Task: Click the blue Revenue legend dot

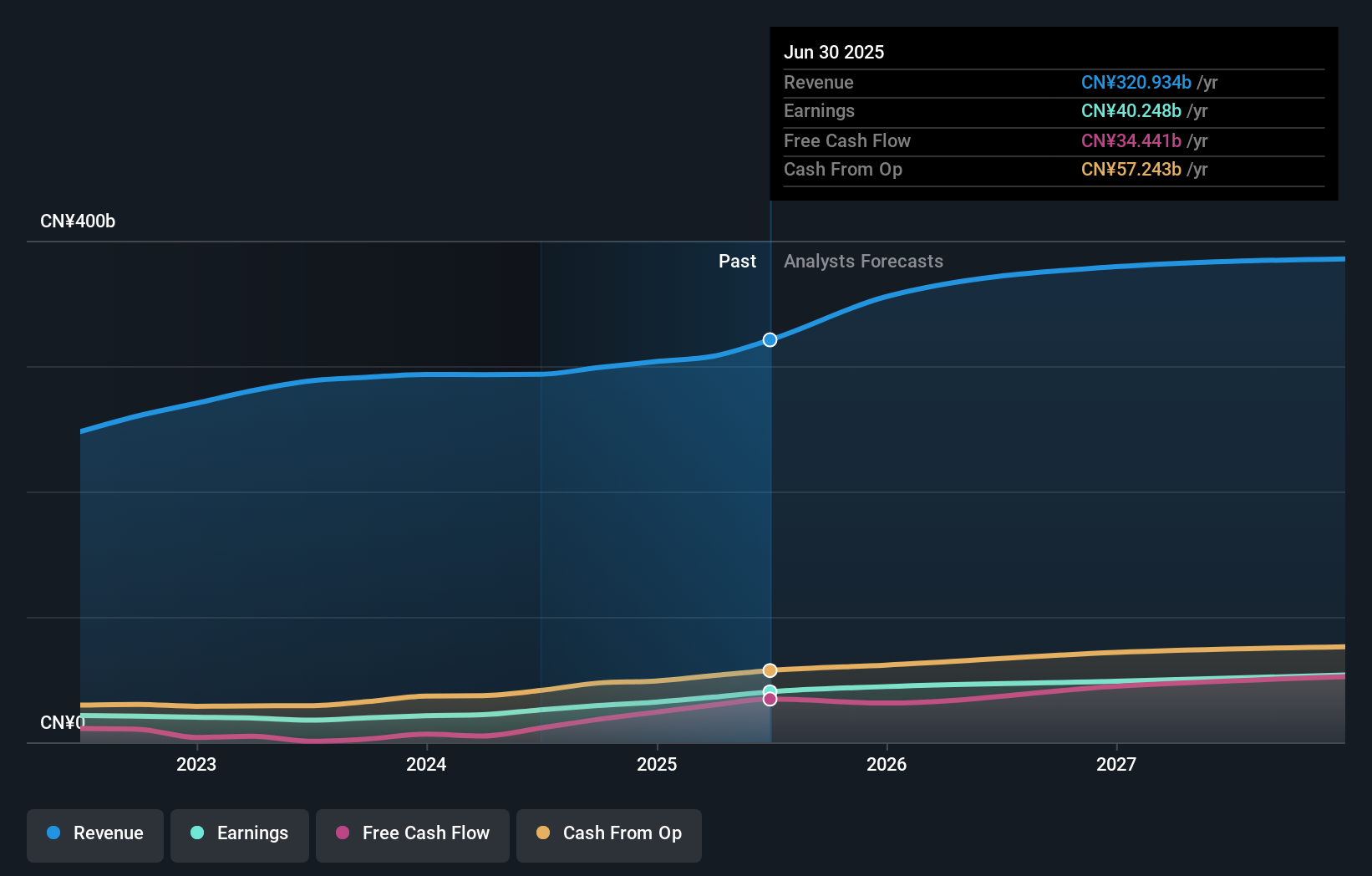Action: click(53, 833)
